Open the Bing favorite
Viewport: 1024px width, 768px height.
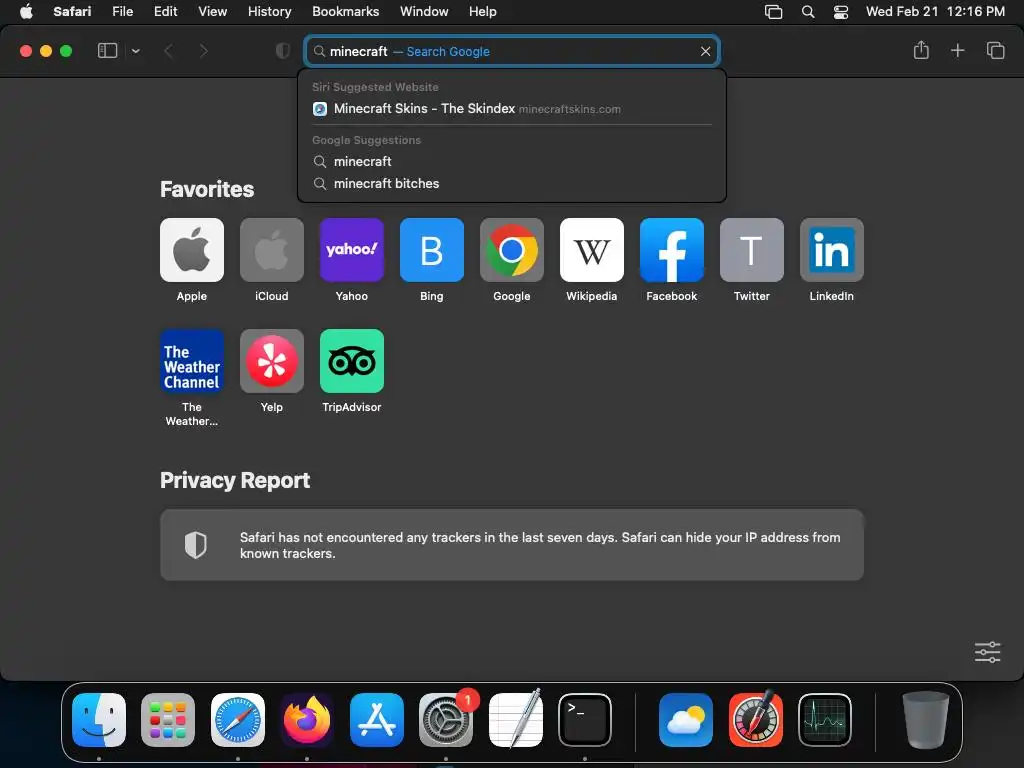[432, 250]
